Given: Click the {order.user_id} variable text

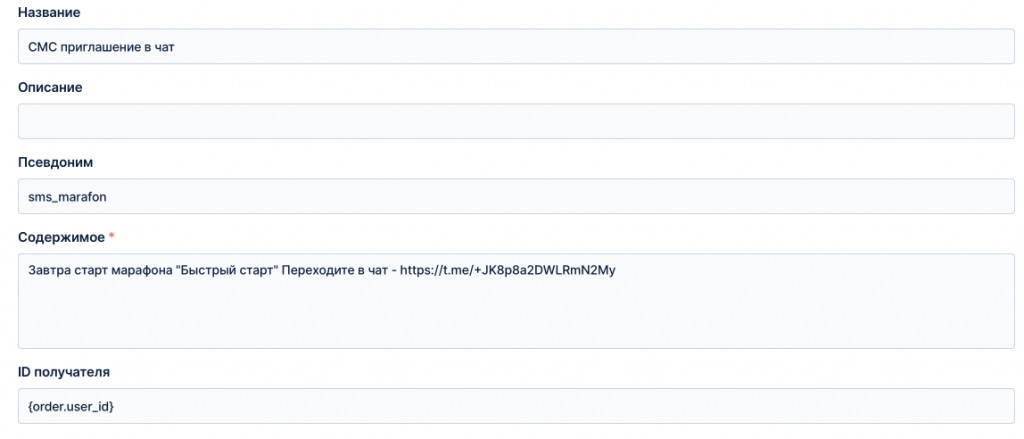Looking at the screenshot, I should [72, 407].
